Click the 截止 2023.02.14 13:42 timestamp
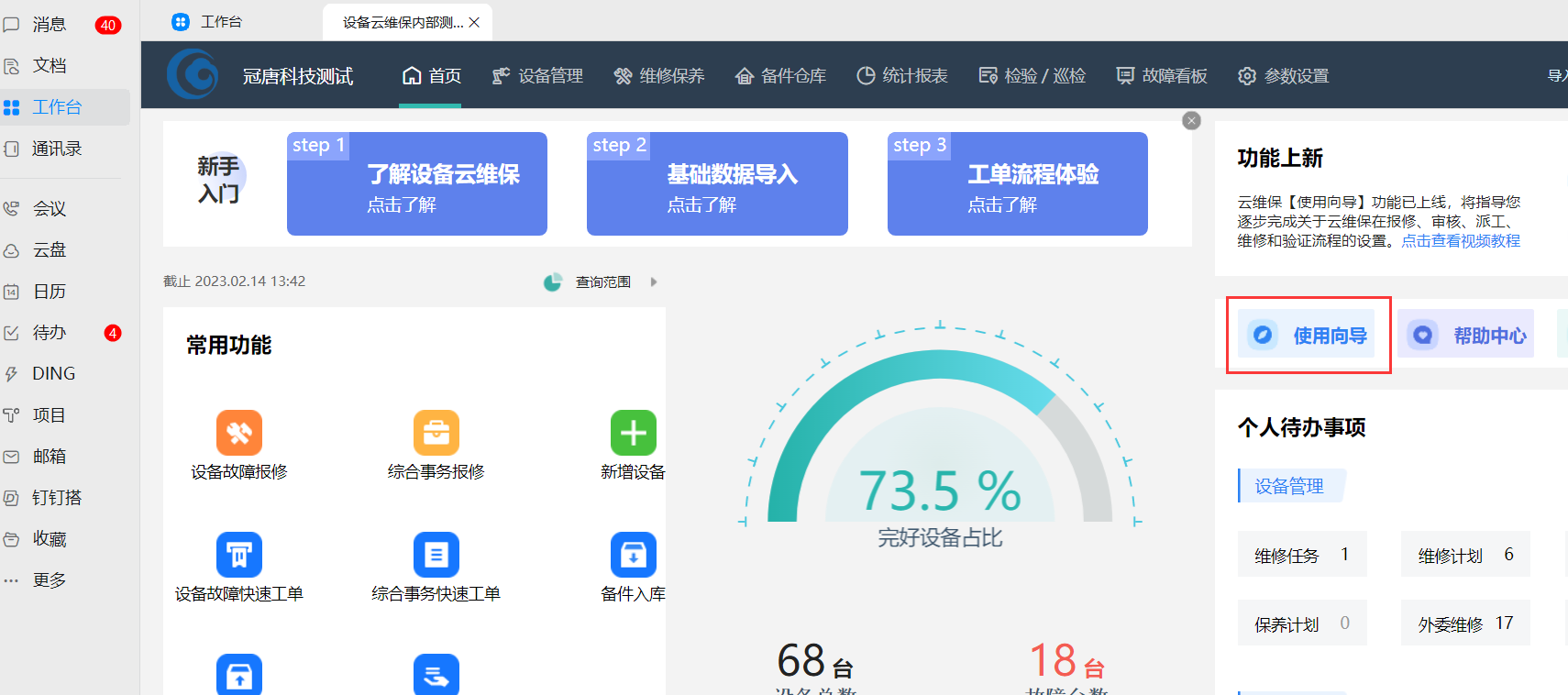1568x695 pixels. (x=235, y=281)
